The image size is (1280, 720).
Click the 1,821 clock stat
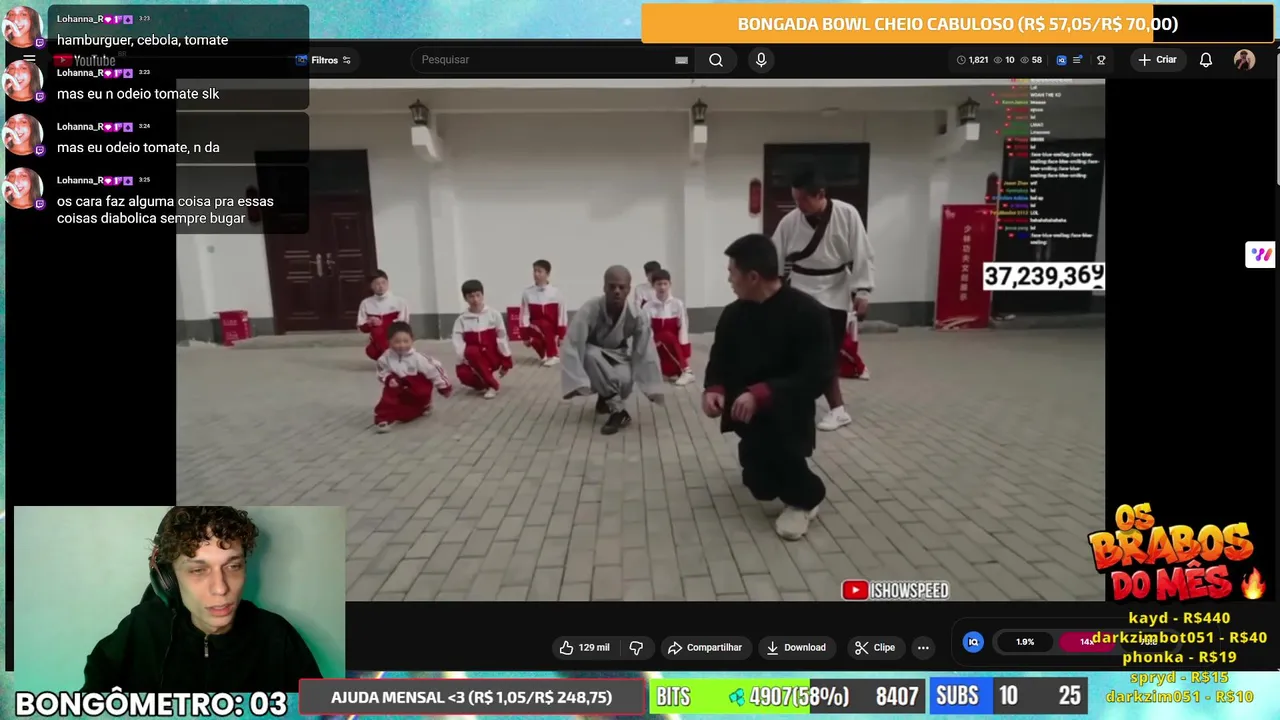[x=972, y=60]
